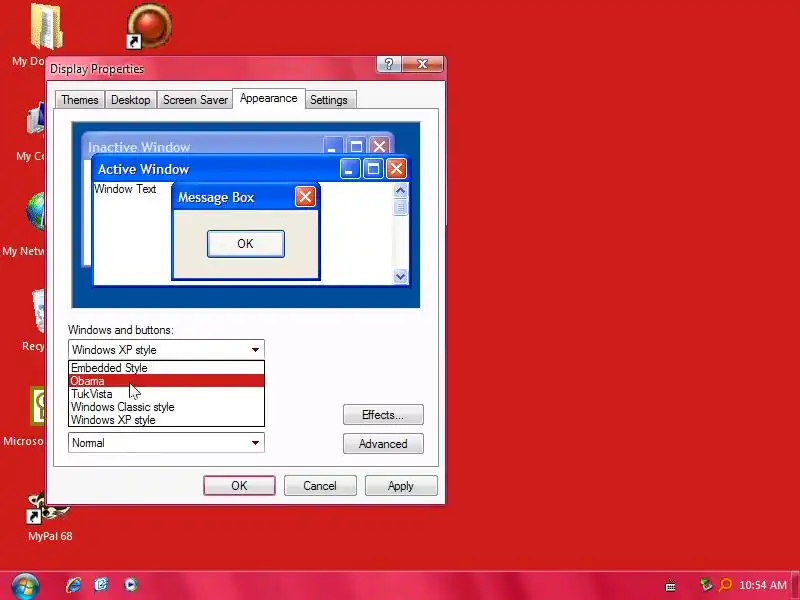
Task: Switch to the Settings tab
Action: (329, 99)
